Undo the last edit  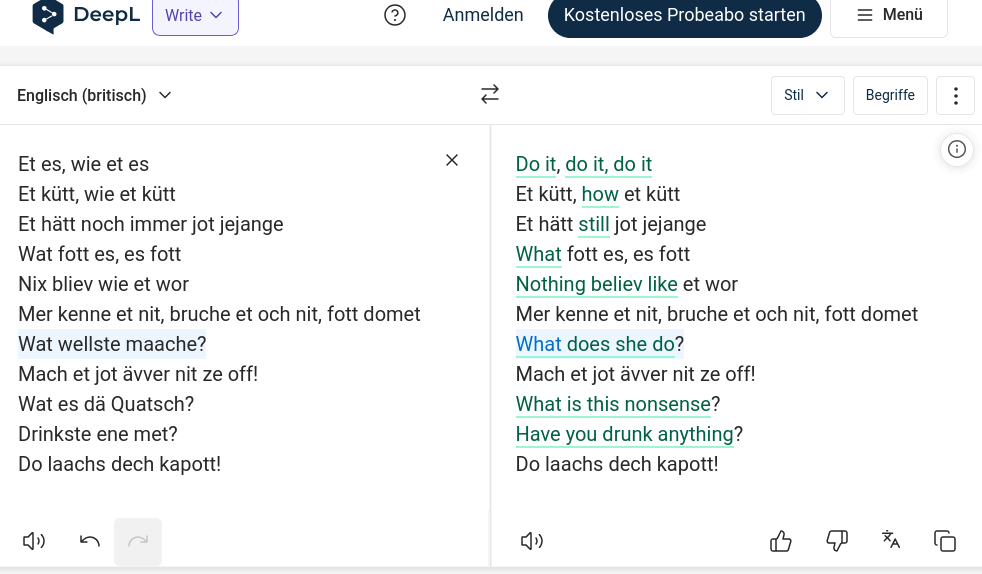pyautogui.click(x=90, y=541)
